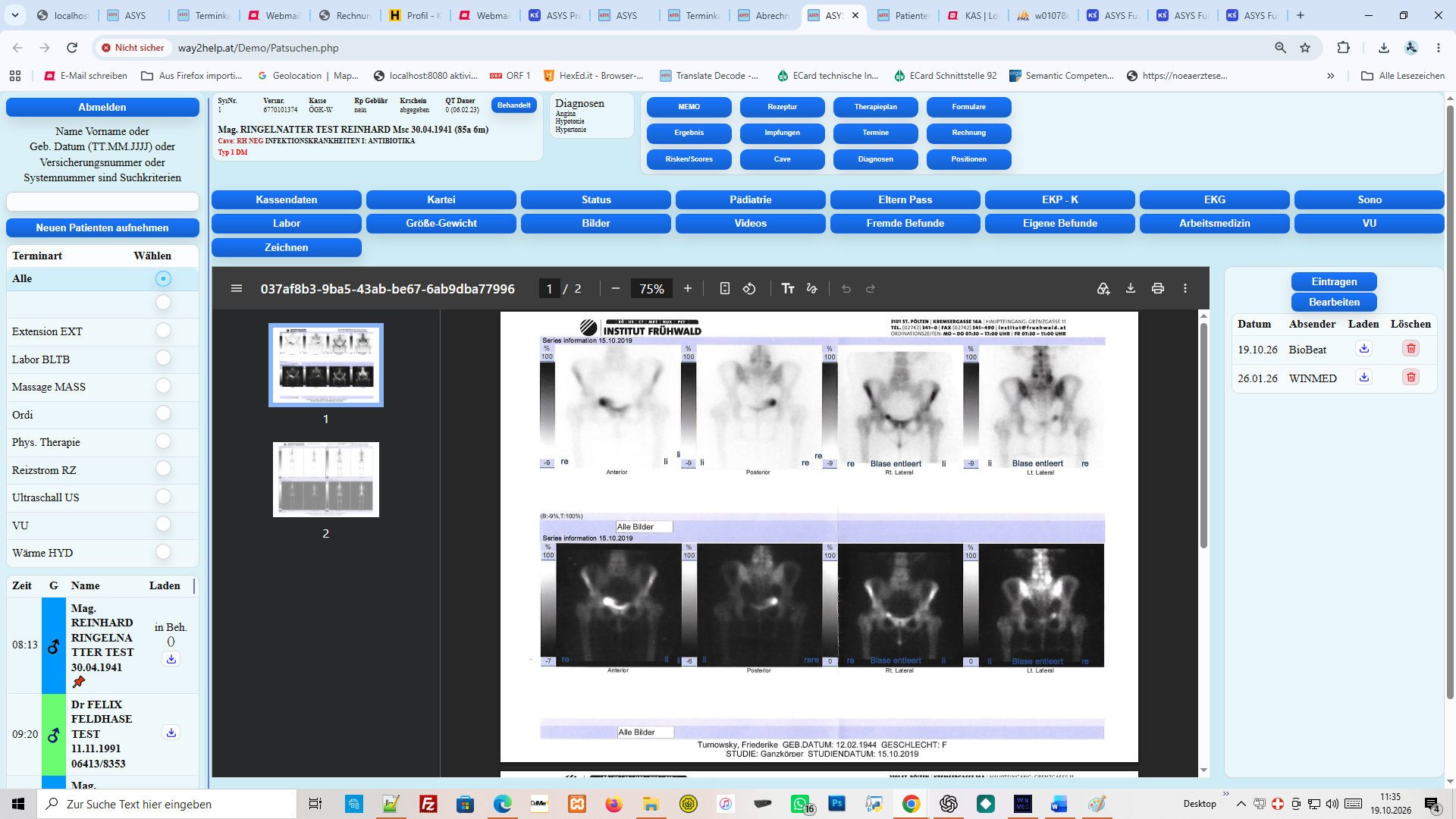The width and height of the screenshot is (1456, 819).
Task: Select the Alle appointment type radio
Action: pyautogui.click(x=163, y=279)
